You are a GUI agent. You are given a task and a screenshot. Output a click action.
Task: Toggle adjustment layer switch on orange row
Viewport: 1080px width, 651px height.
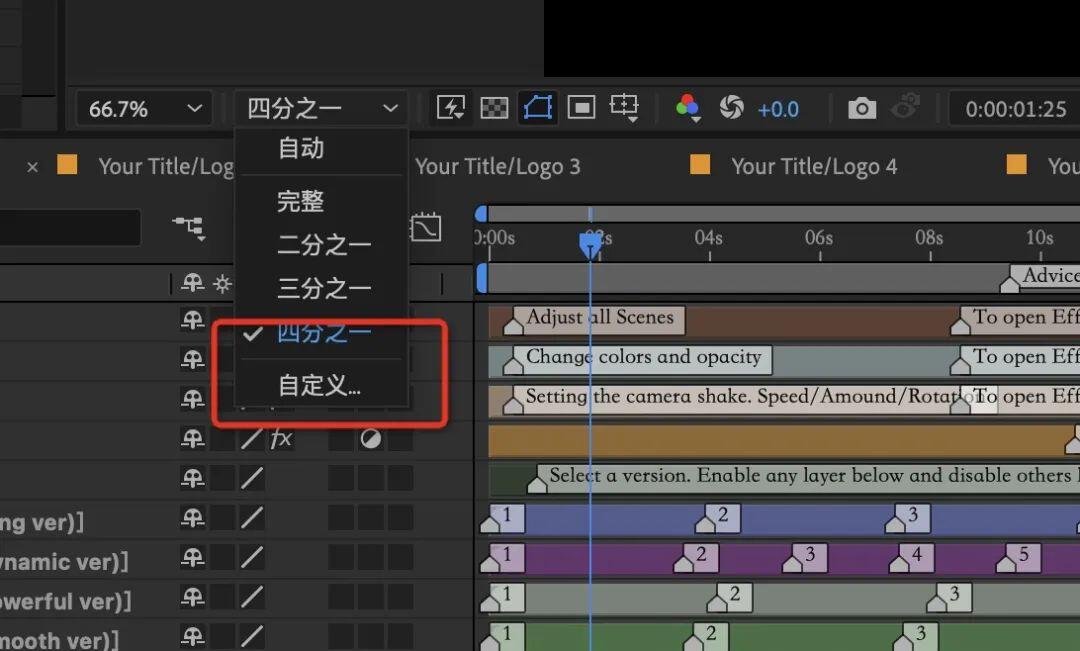coord(371,438)
